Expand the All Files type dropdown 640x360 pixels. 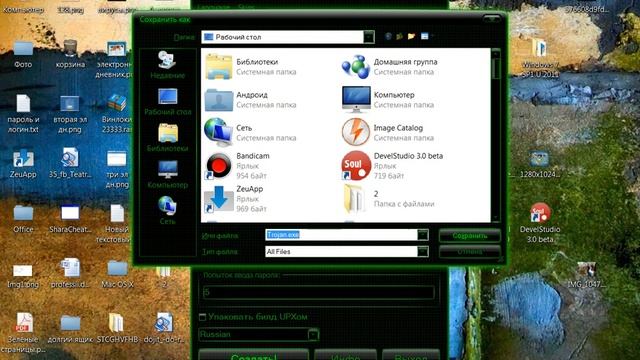coord(423,251)
